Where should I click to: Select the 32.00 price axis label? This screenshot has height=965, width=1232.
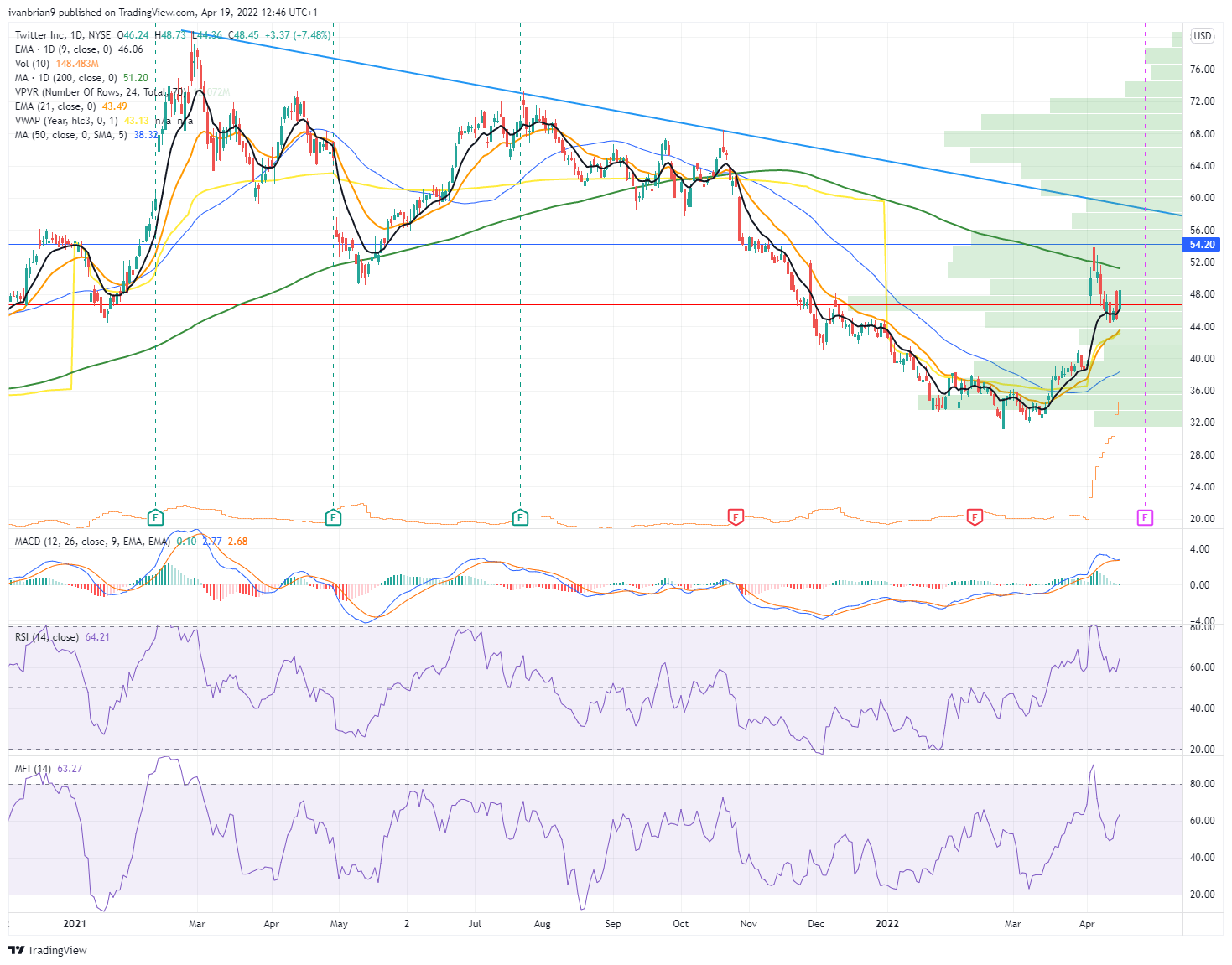click(1202, 423)
